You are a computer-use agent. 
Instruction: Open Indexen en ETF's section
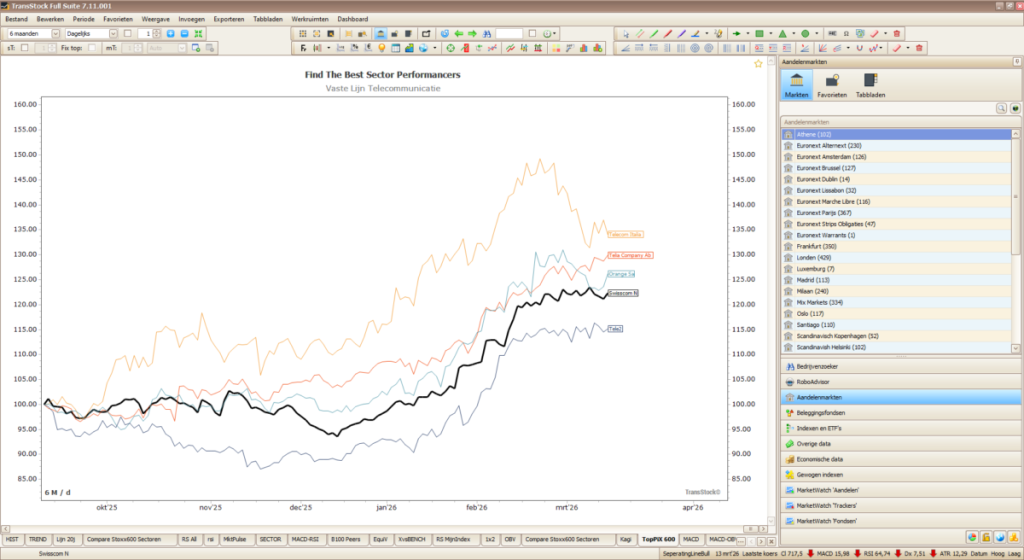pos(901,428)
